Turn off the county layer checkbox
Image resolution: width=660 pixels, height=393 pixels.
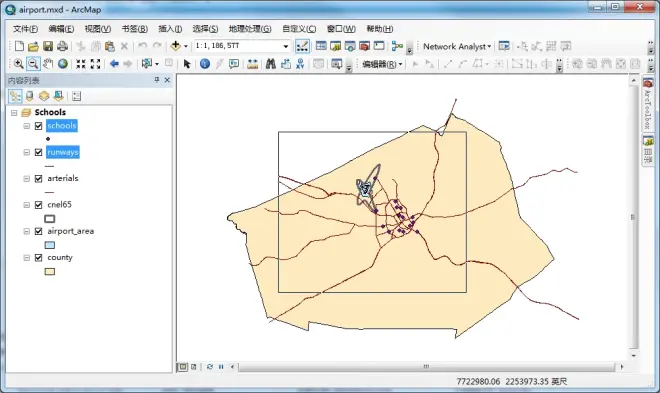coord(39,258)
